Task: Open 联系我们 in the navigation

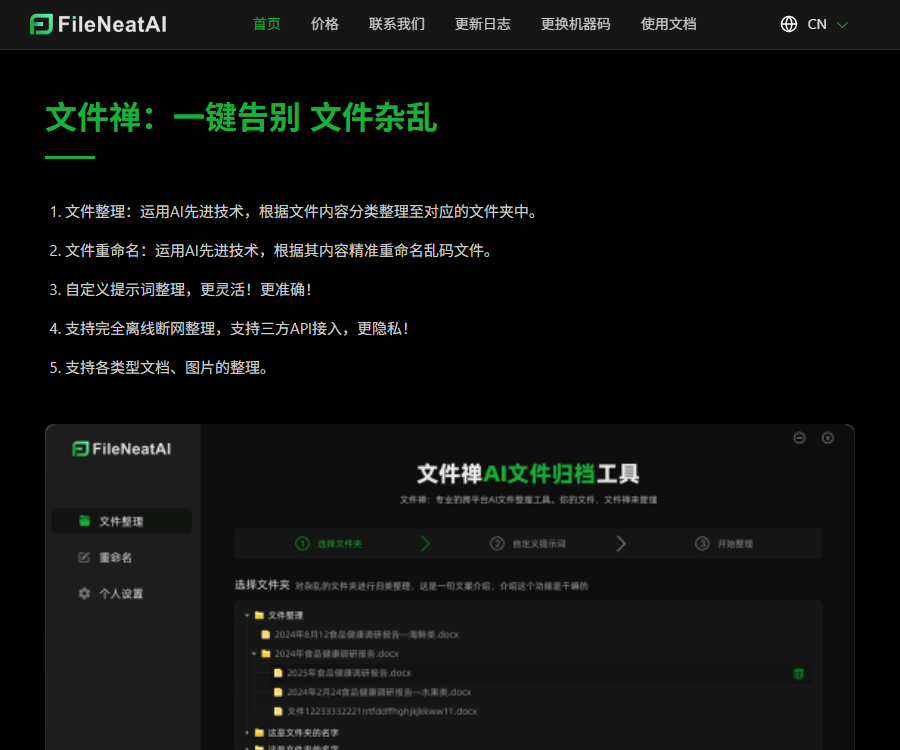Action: coord(397,24)
